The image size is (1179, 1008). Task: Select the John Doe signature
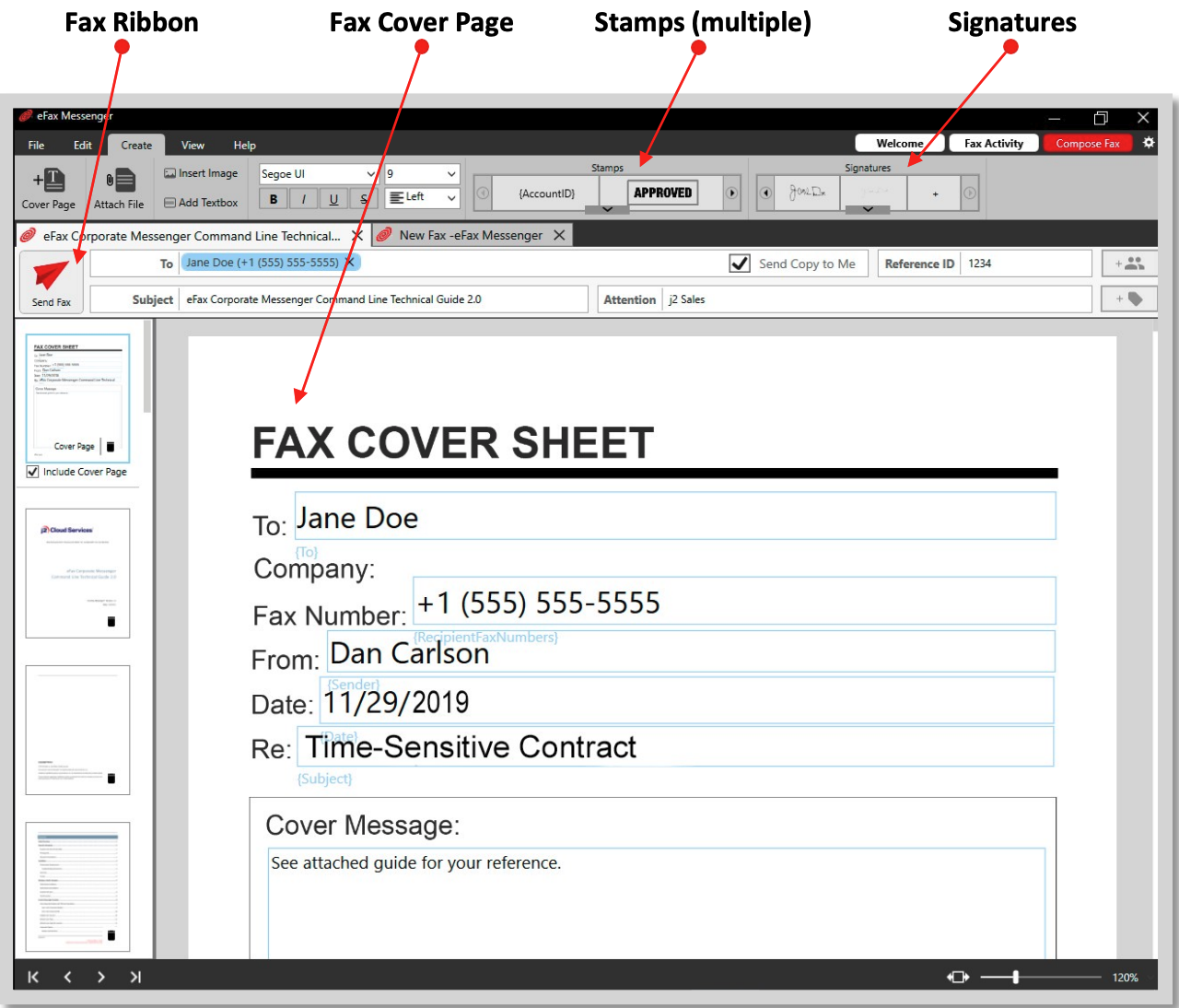(807, 193)
